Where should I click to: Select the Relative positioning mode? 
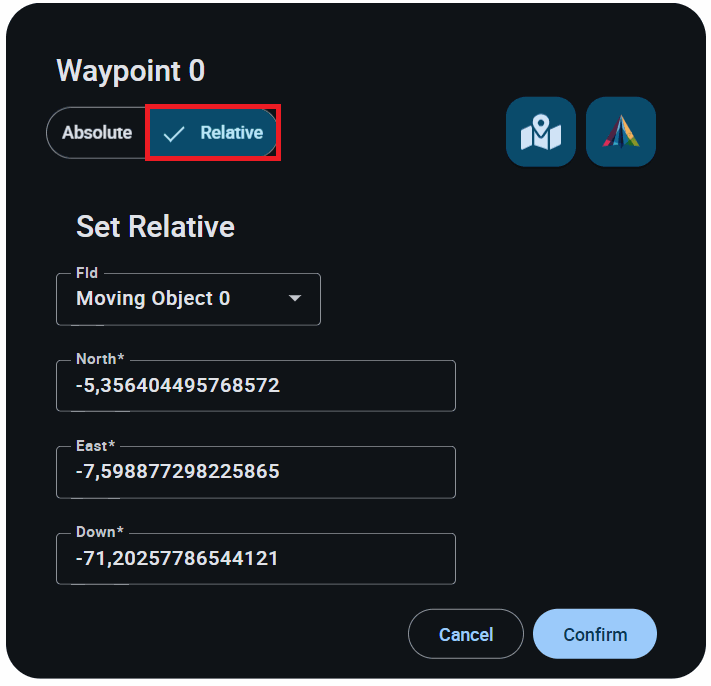coord(231,133)
